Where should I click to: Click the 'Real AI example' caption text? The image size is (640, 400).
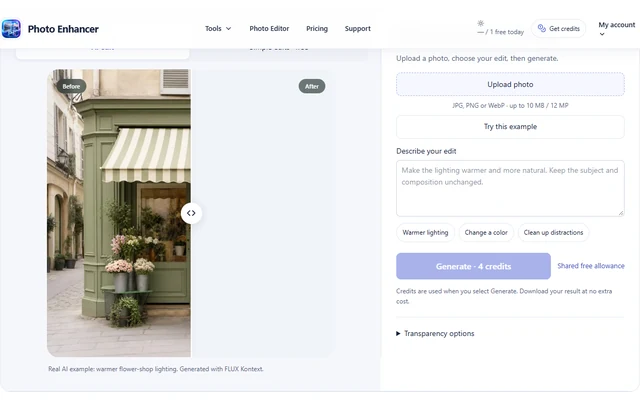156,369
